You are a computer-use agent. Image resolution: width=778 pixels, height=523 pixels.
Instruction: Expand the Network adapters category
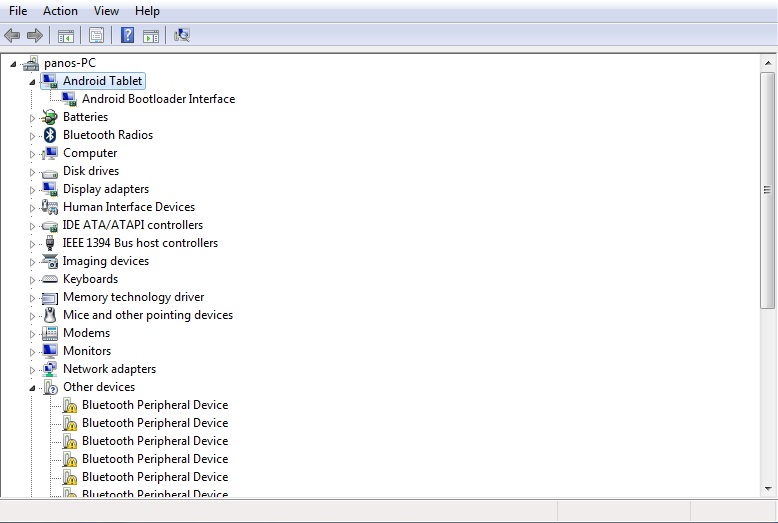[32, 369]
